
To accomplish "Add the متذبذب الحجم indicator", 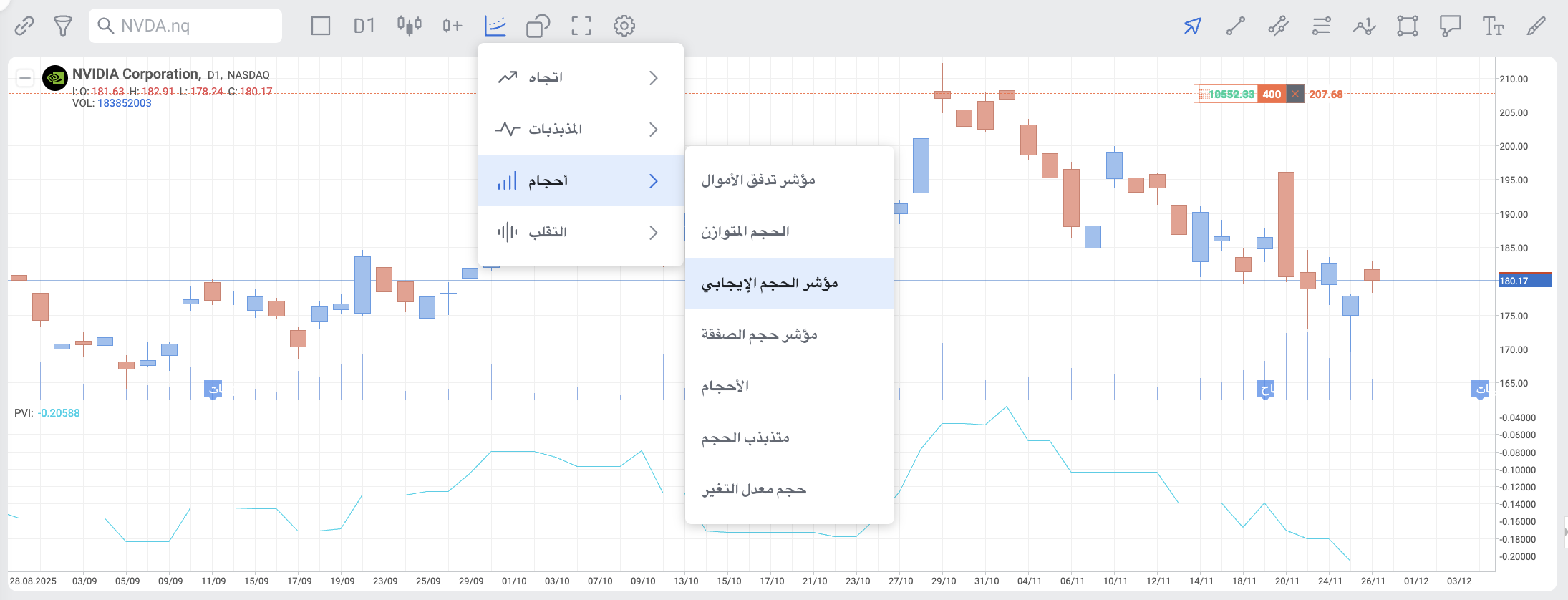I will [x=790, y=437].
